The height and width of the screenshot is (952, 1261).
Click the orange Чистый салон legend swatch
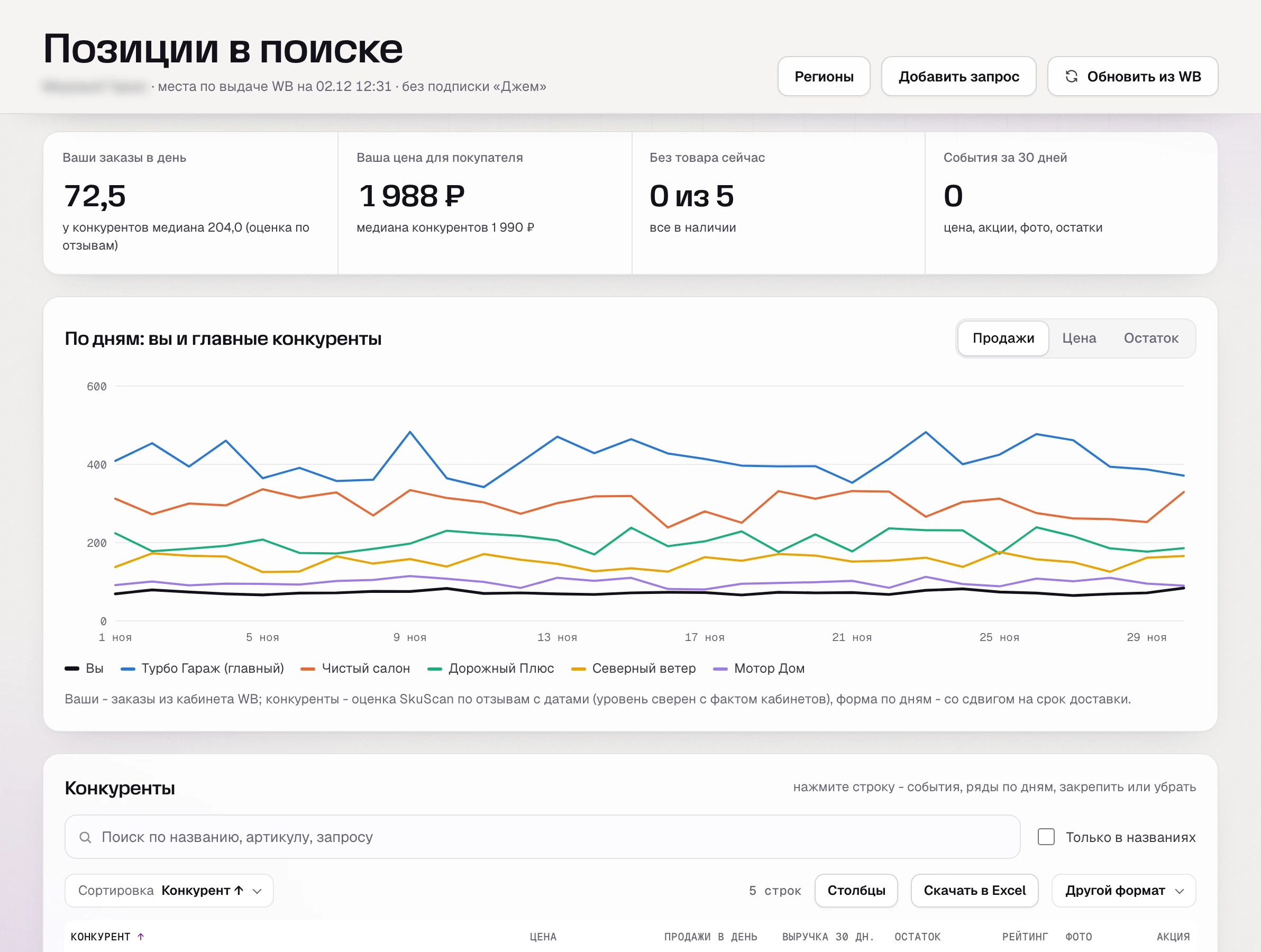click(308, 669)
